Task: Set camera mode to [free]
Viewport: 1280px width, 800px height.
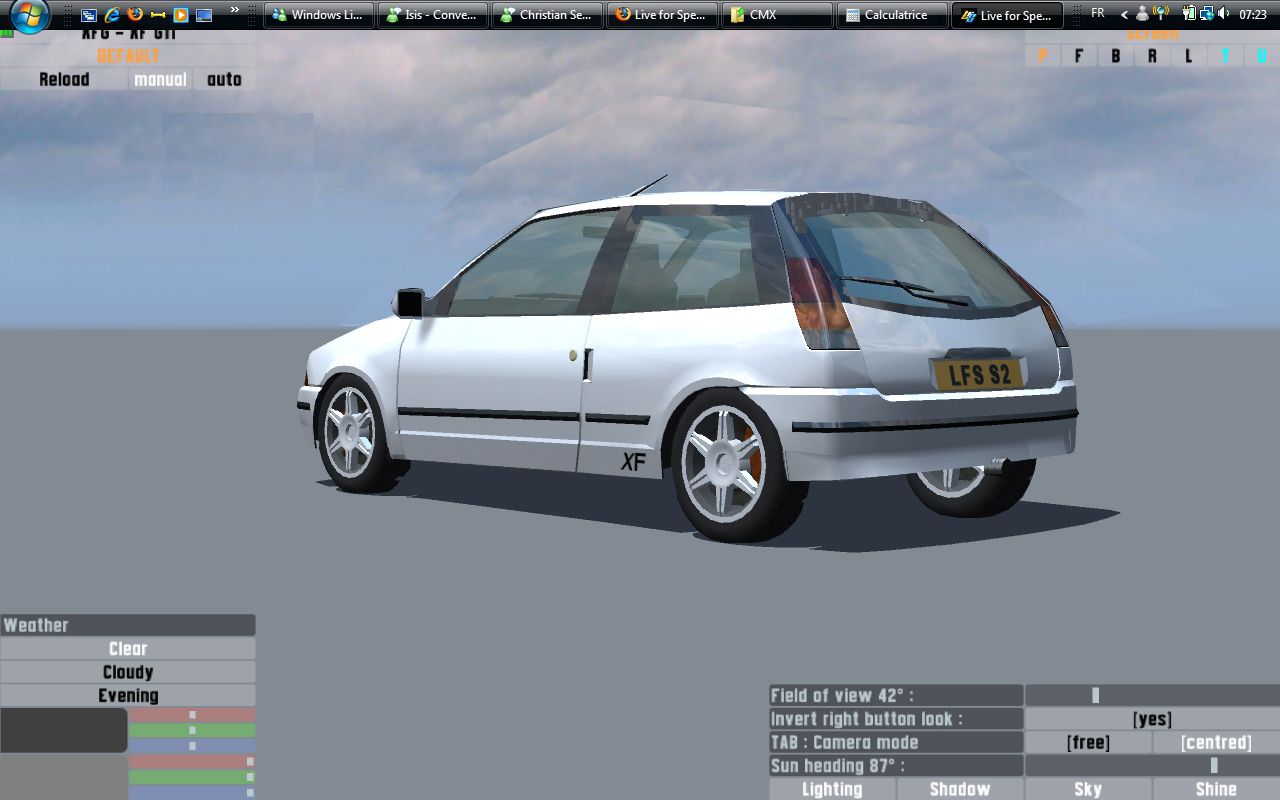Action: (1089, 743)
